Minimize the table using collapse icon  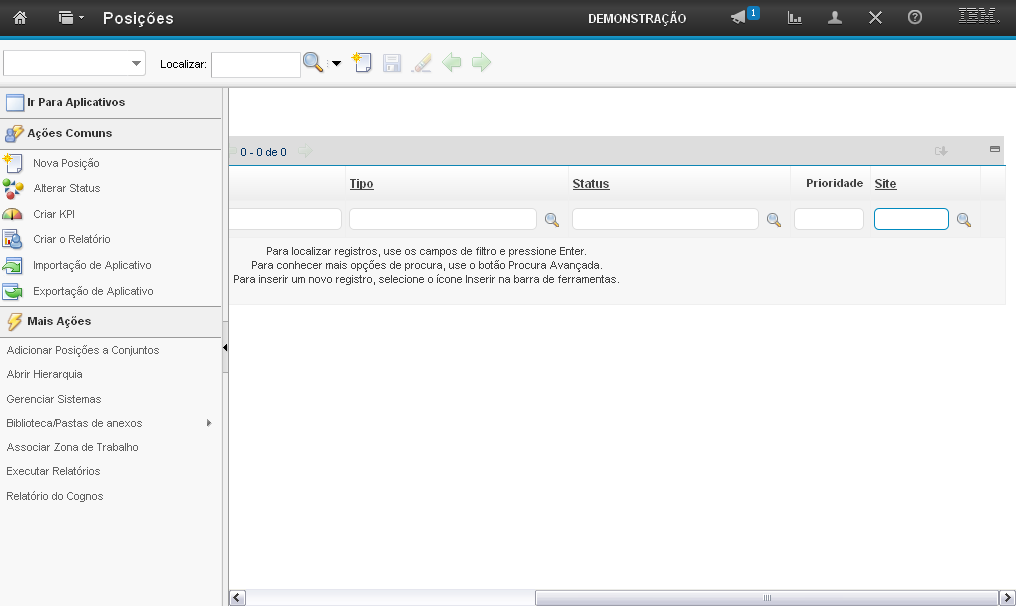point(995,150)
